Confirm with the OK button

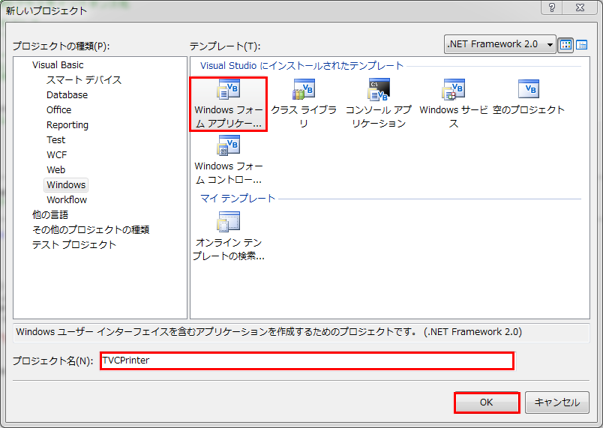[487, 403]
